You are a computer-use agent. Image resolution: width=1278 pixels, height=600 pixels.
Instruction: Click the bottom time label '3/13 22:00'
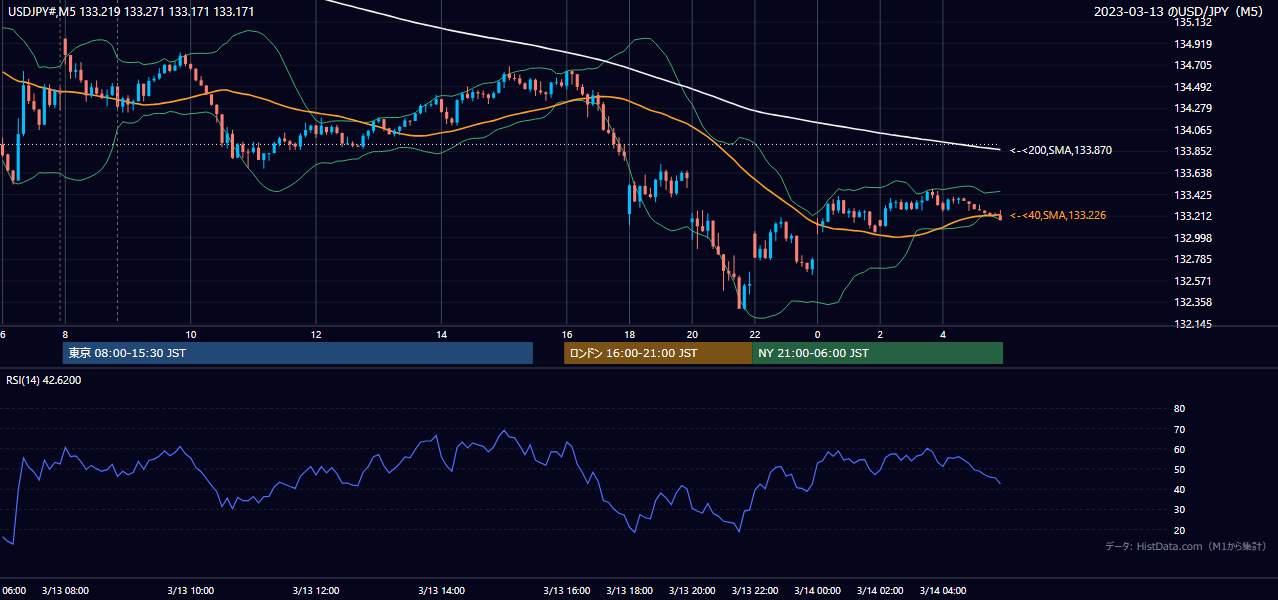coord(755,591)
